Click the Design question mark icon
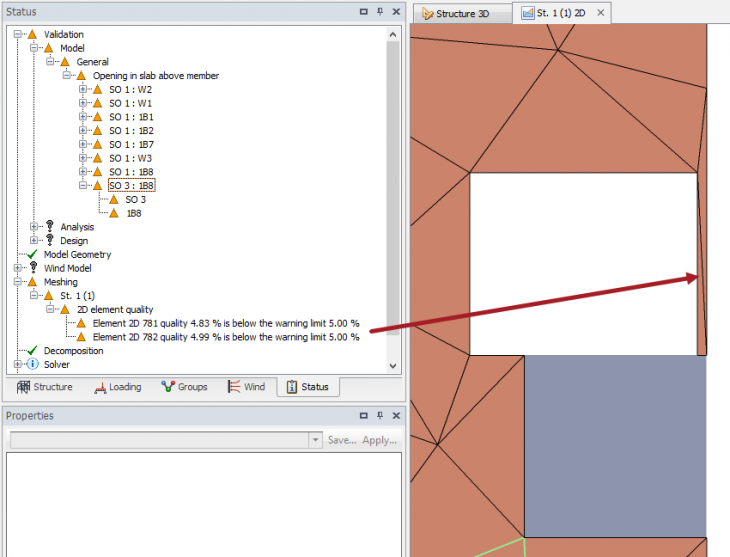The height and width of the screenshot is (557, 730). (50, 240)
